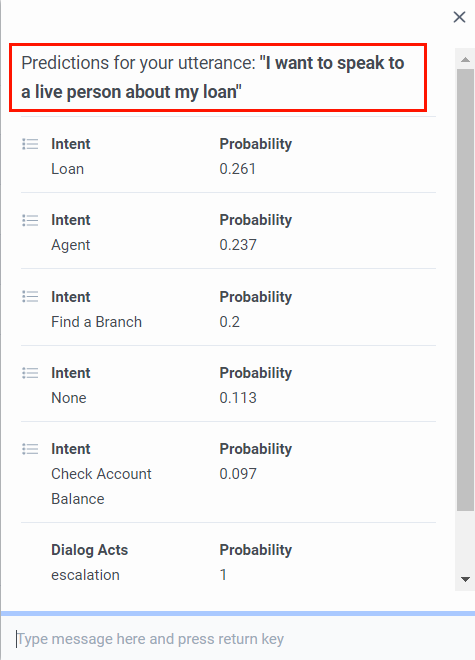The image size is (475, 660).
Task: Click the scrollbar up arrow
Action: coord(465,59)
